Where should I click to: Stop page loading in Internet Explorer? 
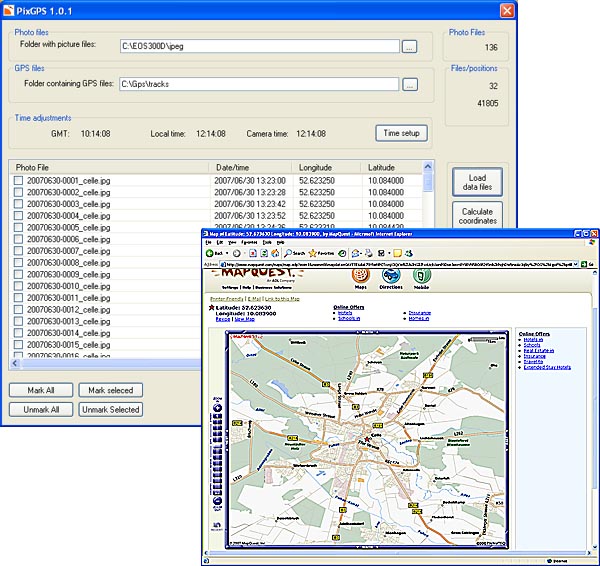[253, 253]
